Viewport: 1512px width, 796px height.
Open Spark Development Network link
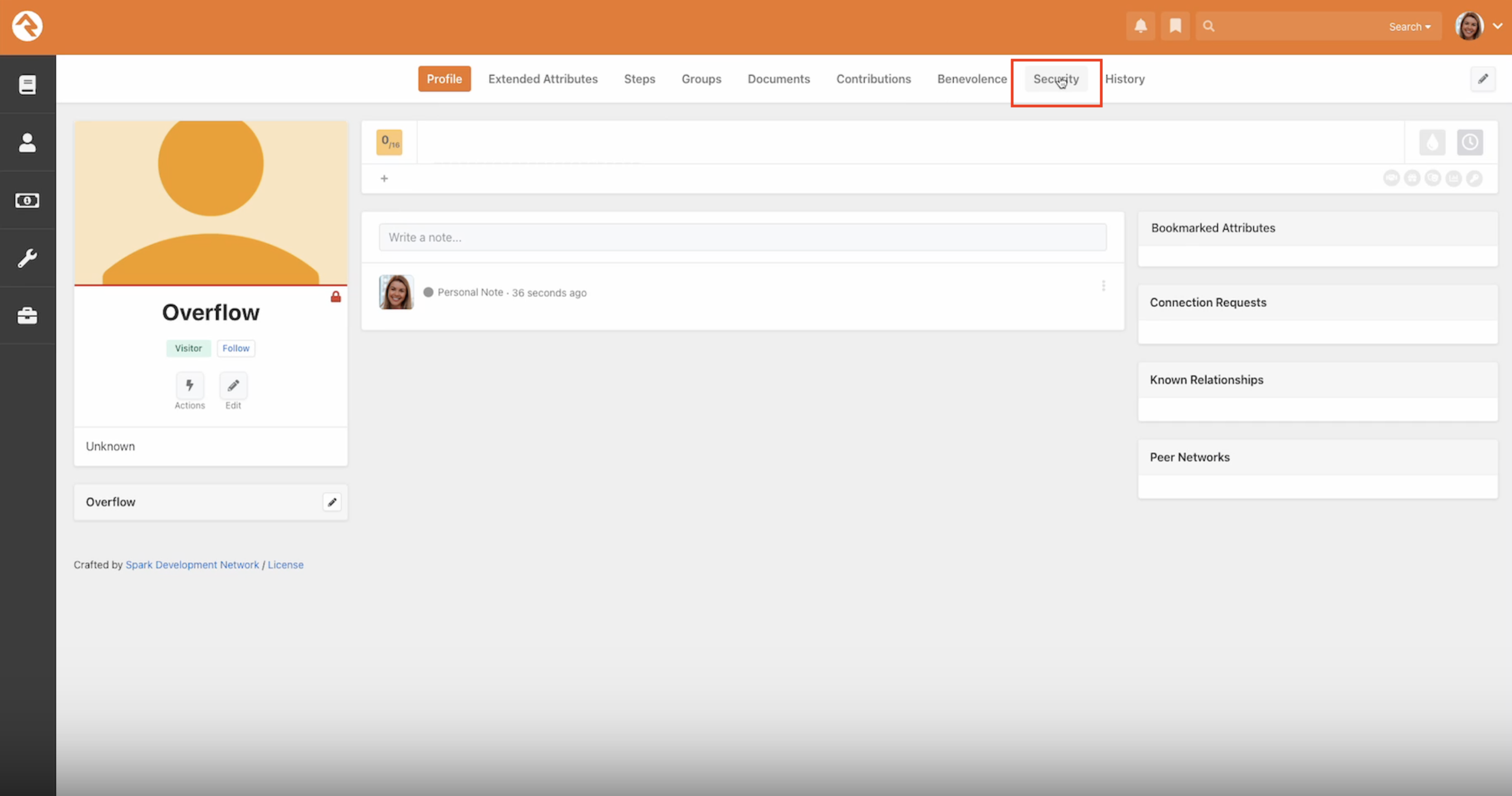tap(192, 565)
